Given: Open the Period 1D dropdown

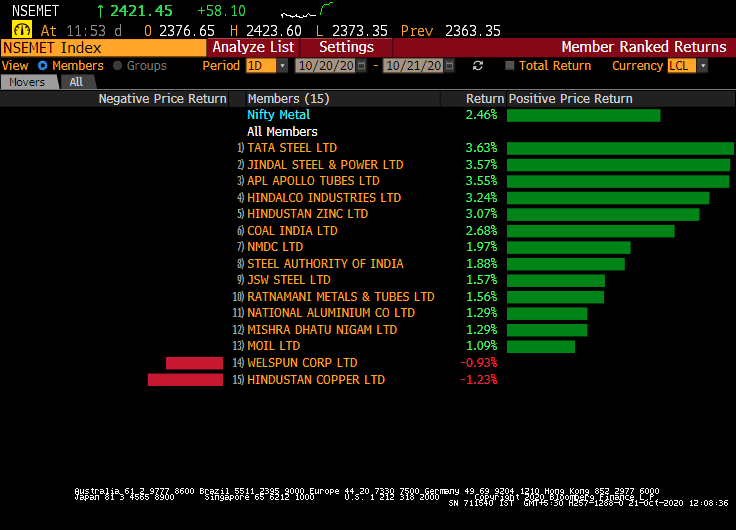Looking at the screenshot, I should (x=282, y=66).
